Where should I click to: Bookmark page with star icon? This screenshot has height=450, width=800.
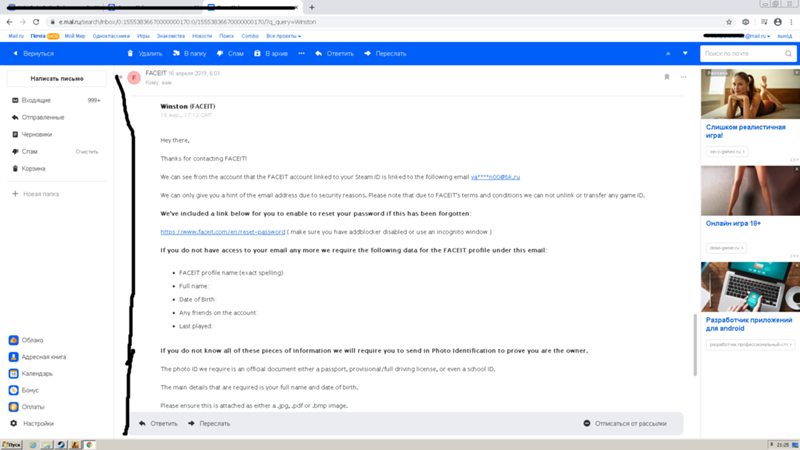[x=729, y=22]
